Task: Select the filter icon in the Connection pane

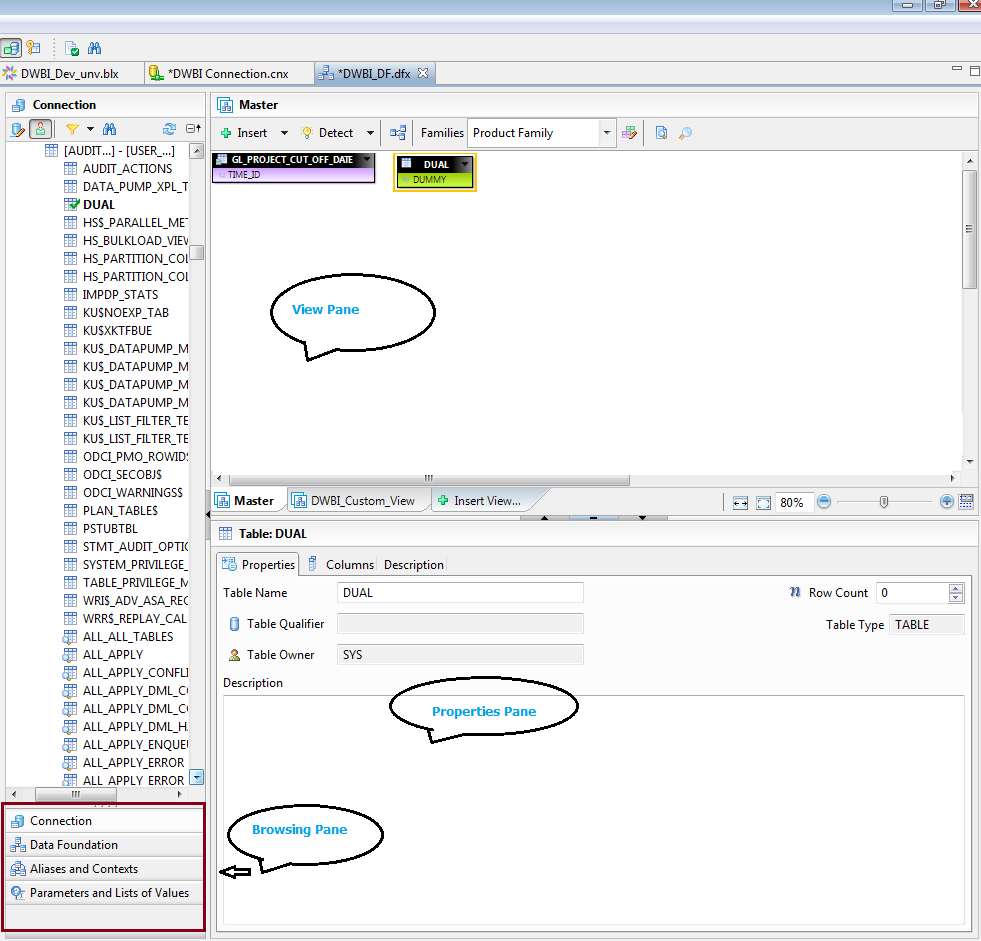Action: pos(71,130)
